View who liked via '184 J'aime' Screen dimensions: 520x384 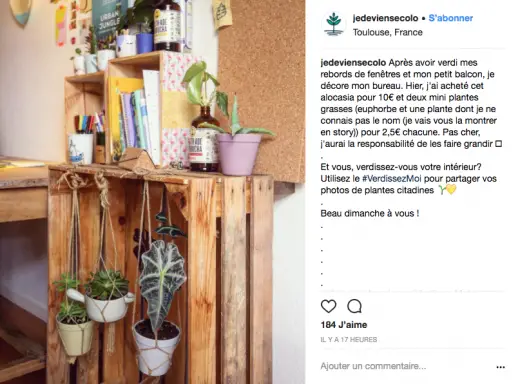tap(344, 325)
